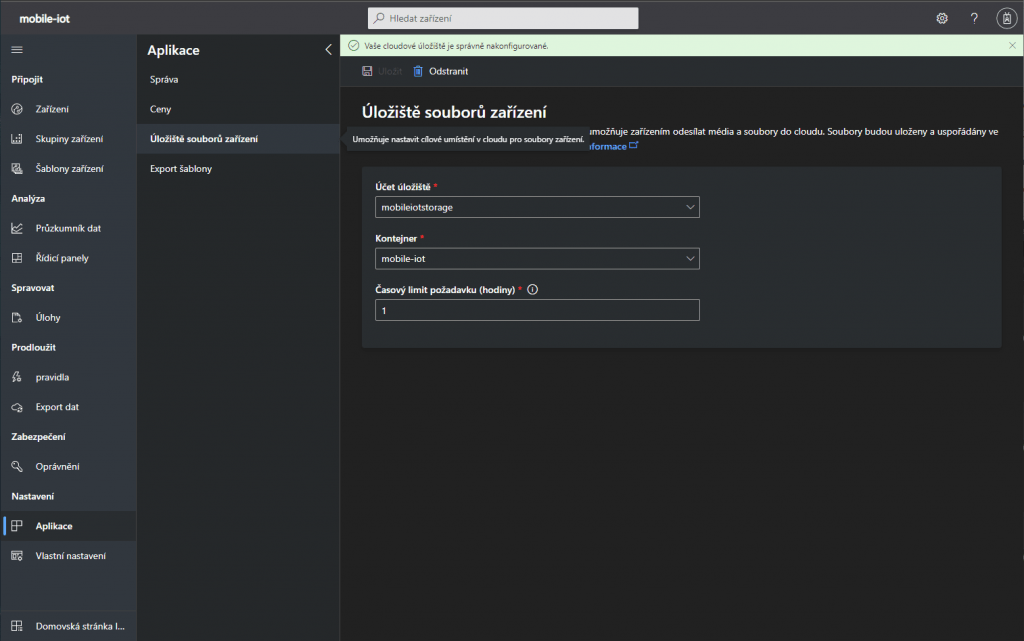
Task: Toggle the hamburger navigation menu
Action: coord(17,50)
